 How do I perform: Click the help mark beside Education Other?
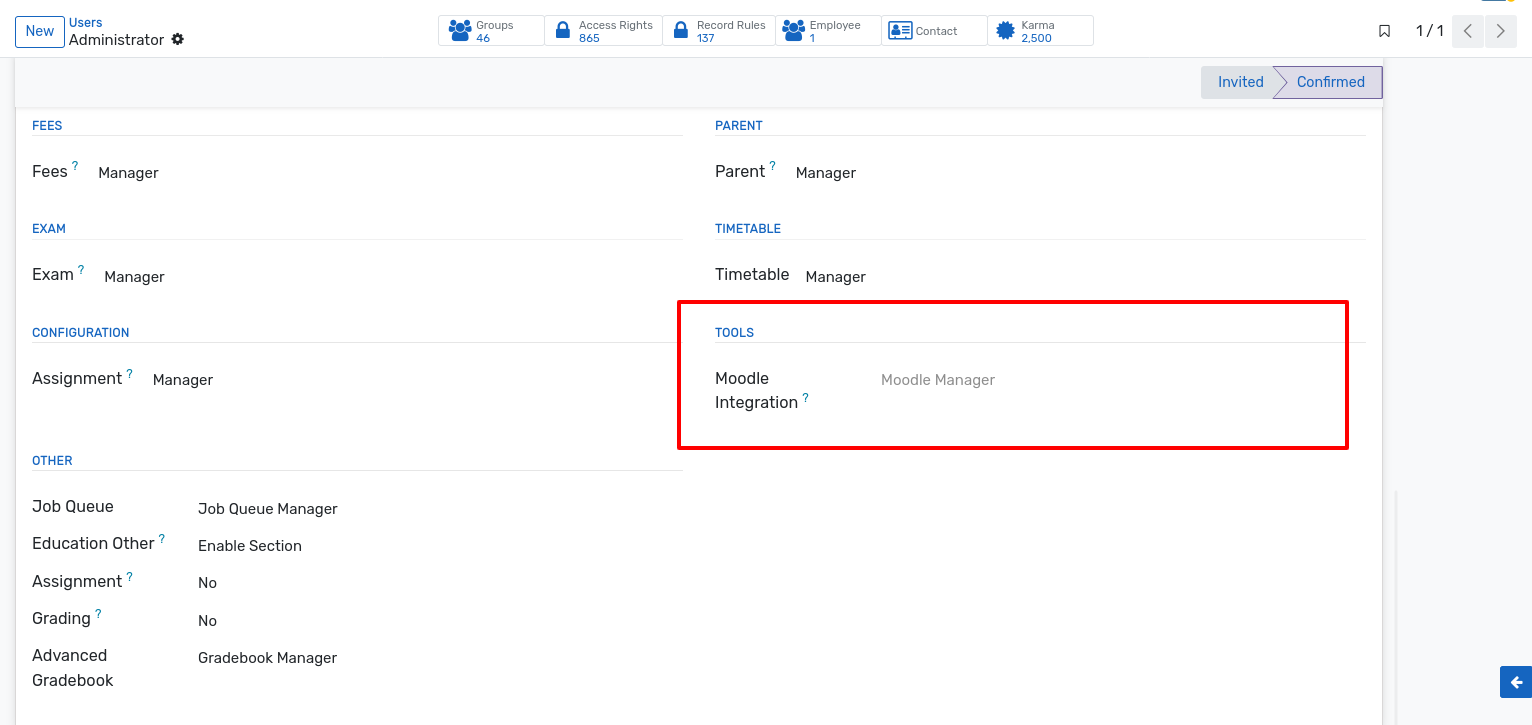(x=162, y=539)
